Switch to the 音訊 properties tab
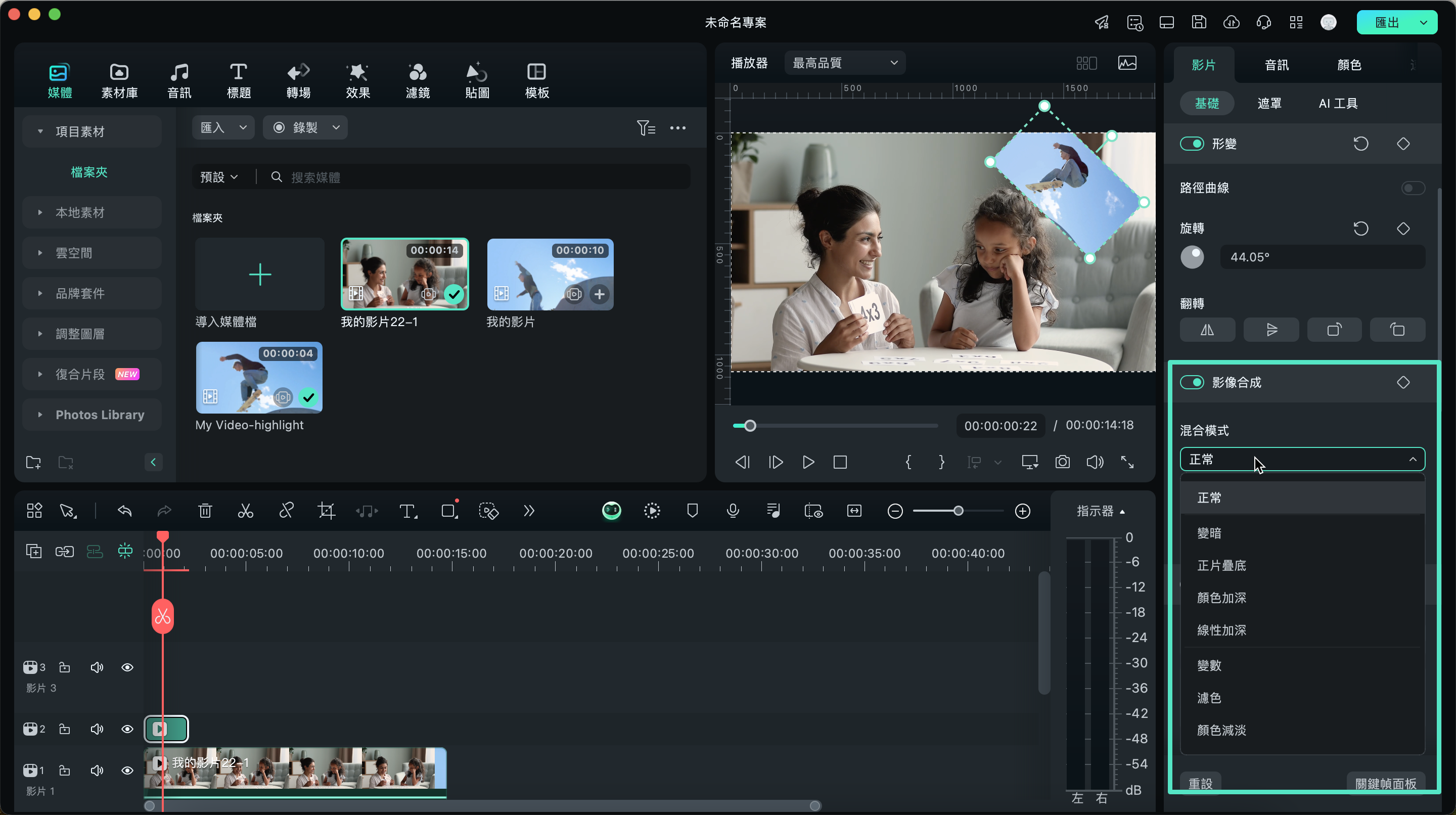This screenshot has height=815, width=1456. 1277,65
